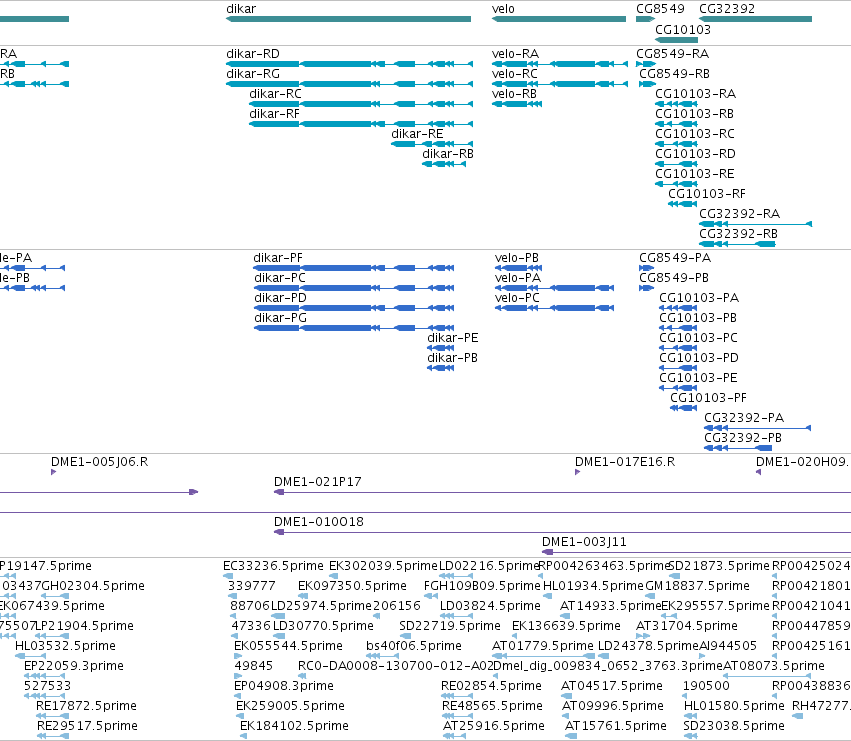Select the SD22719.5prime EST label
Image resolution: width=851 pixels, height=741 pixels.
point(450,626)
